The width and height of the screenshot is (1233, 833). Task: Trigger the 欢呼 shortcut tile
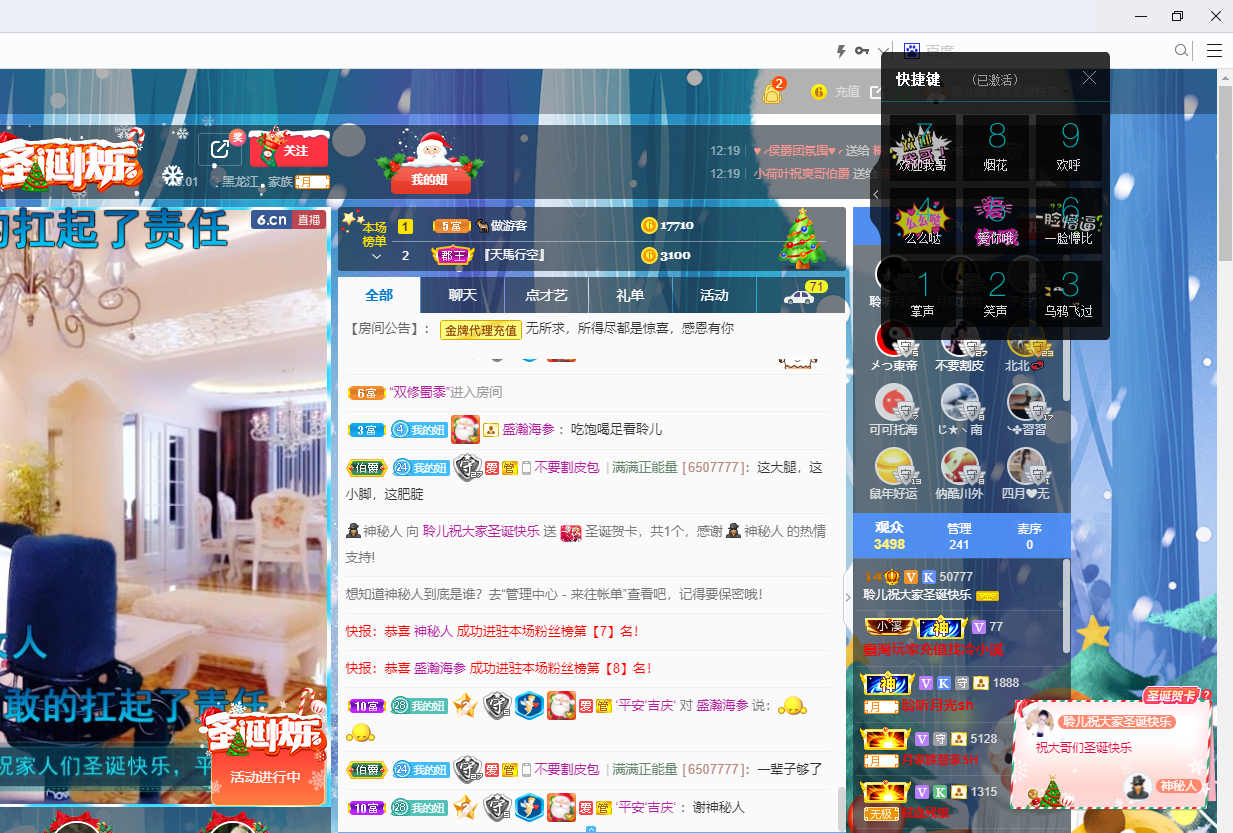(x=1069, y=147)
